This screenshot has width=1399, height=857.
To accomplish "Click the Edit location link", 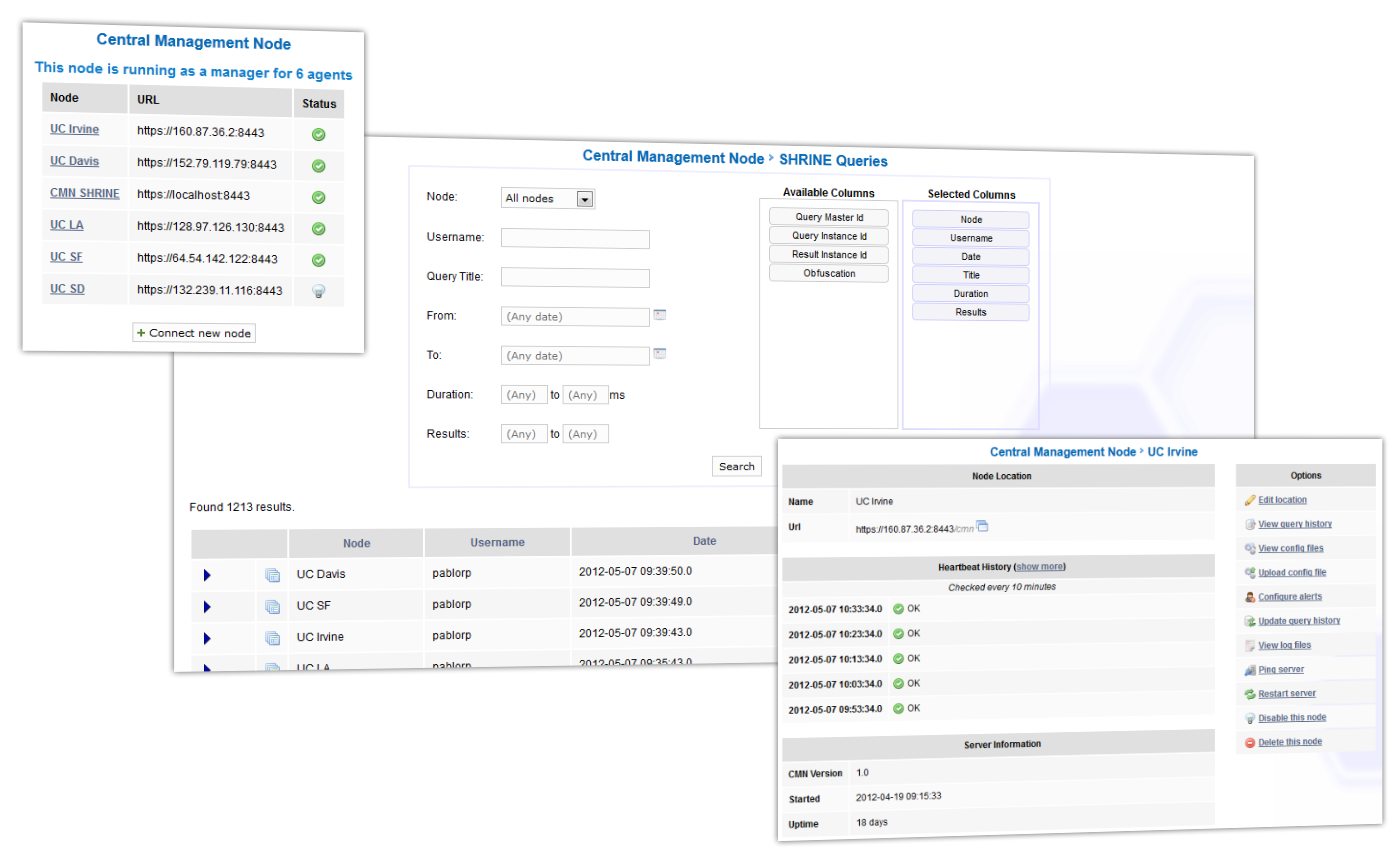I will point(1282,500).
